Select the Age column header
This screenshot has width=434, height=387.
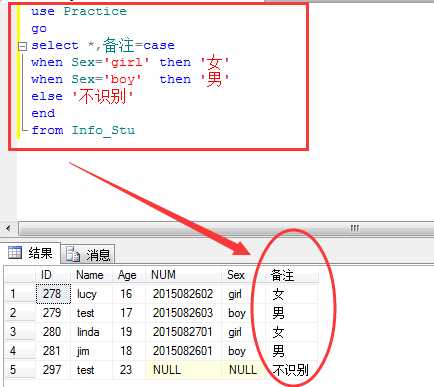coord(129,275)
